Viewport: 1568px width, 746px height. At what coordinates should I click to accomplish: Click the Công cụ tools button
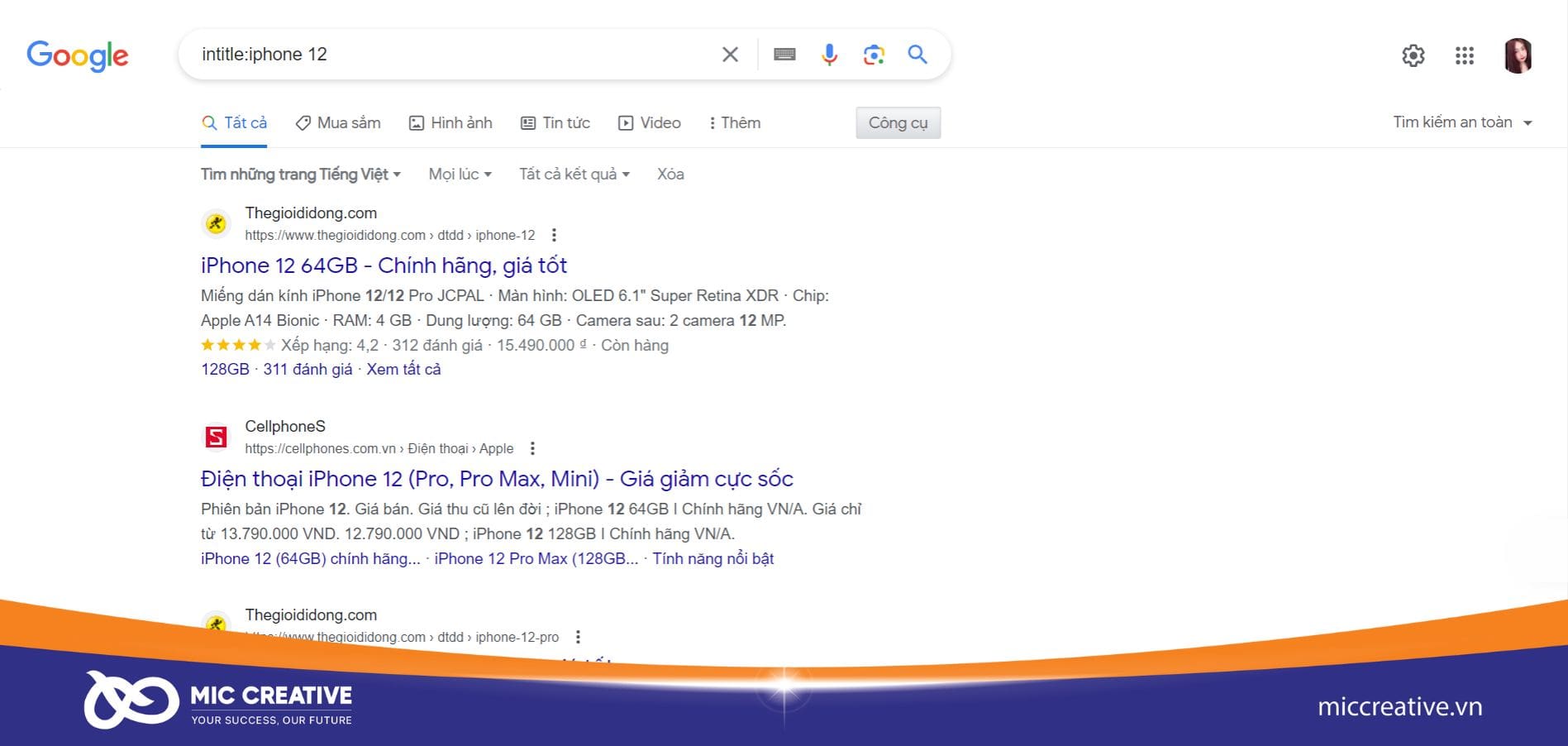[898, 123]
